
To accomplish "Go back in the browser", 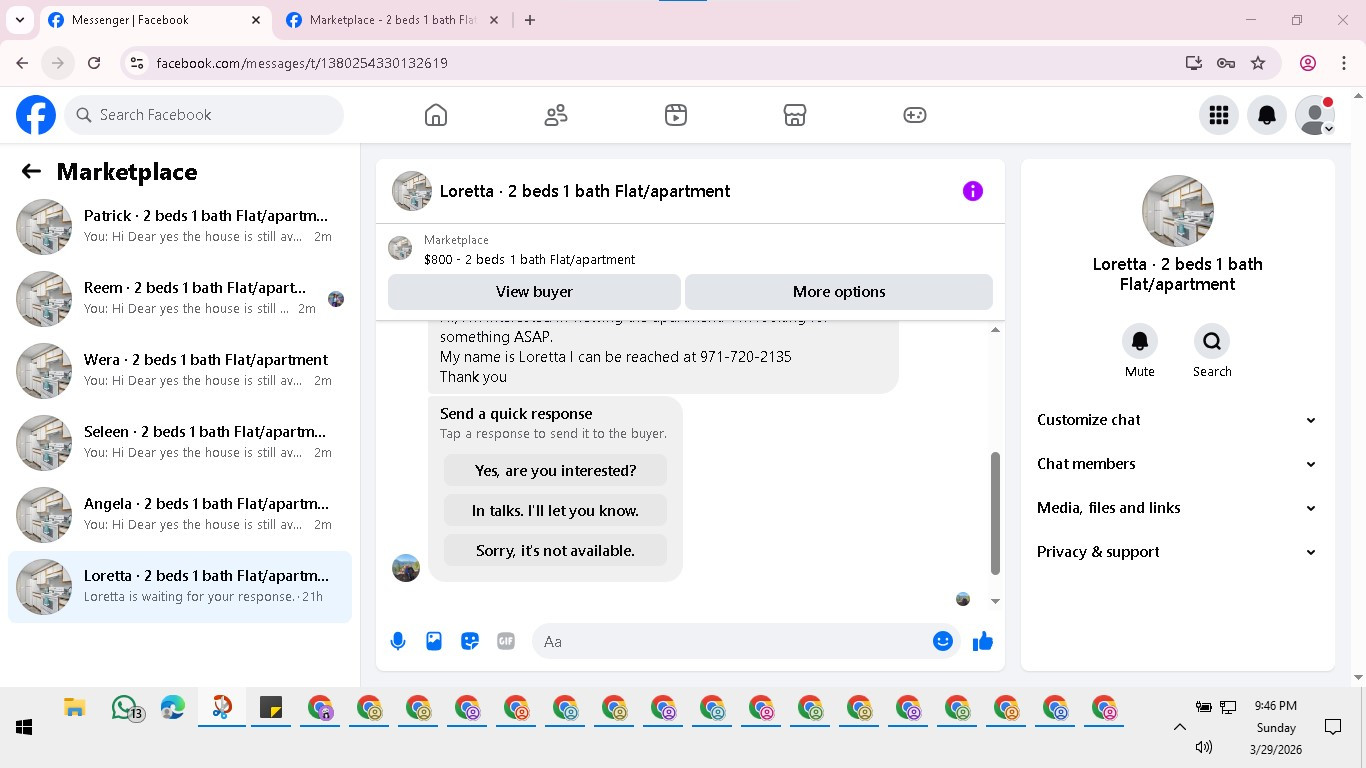I will 22,63.
